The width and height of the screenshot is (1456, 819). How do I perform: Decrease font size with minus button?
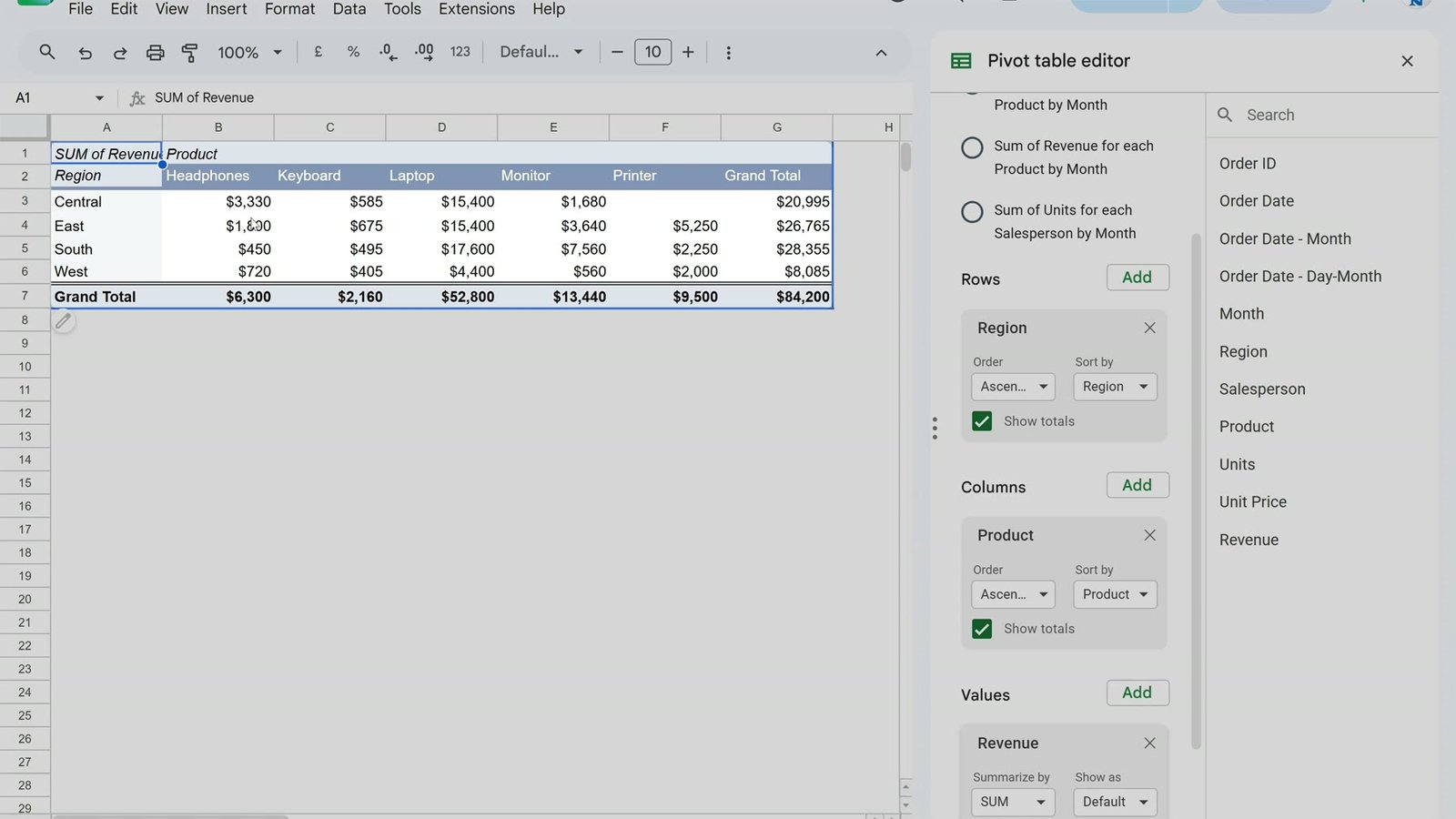[617, 52]
